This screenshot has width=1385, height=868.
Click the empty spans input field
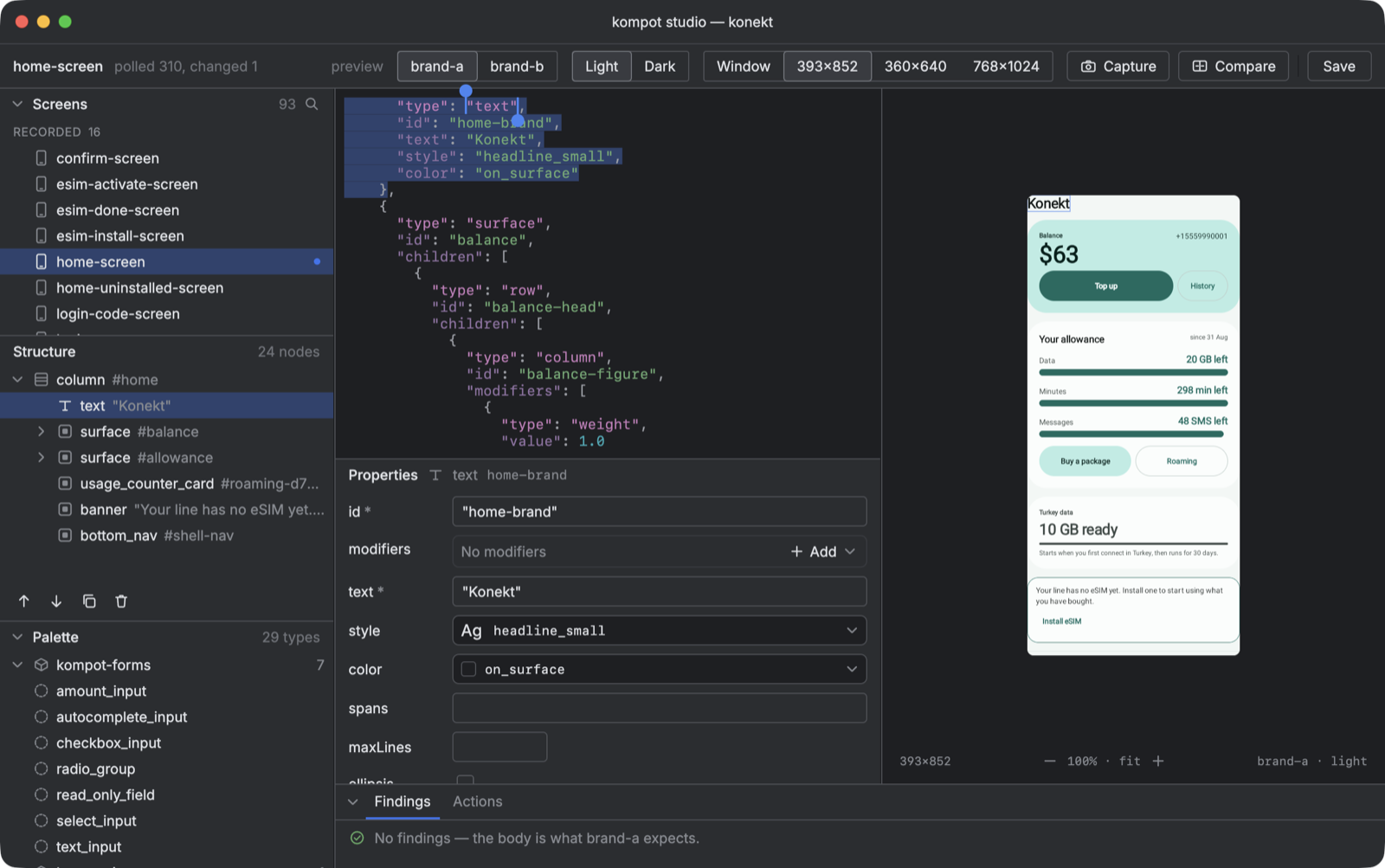pyautogui.click(x=660, y=708)
